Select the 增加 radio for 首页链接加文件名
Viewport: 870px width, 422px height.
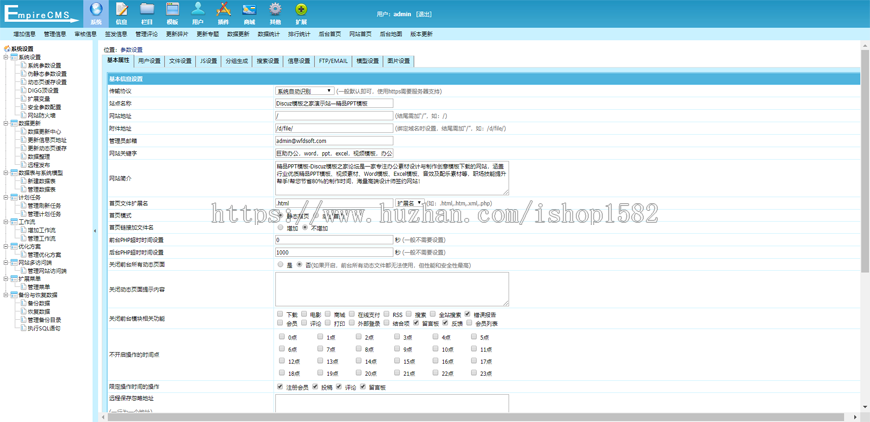point(280,227)
